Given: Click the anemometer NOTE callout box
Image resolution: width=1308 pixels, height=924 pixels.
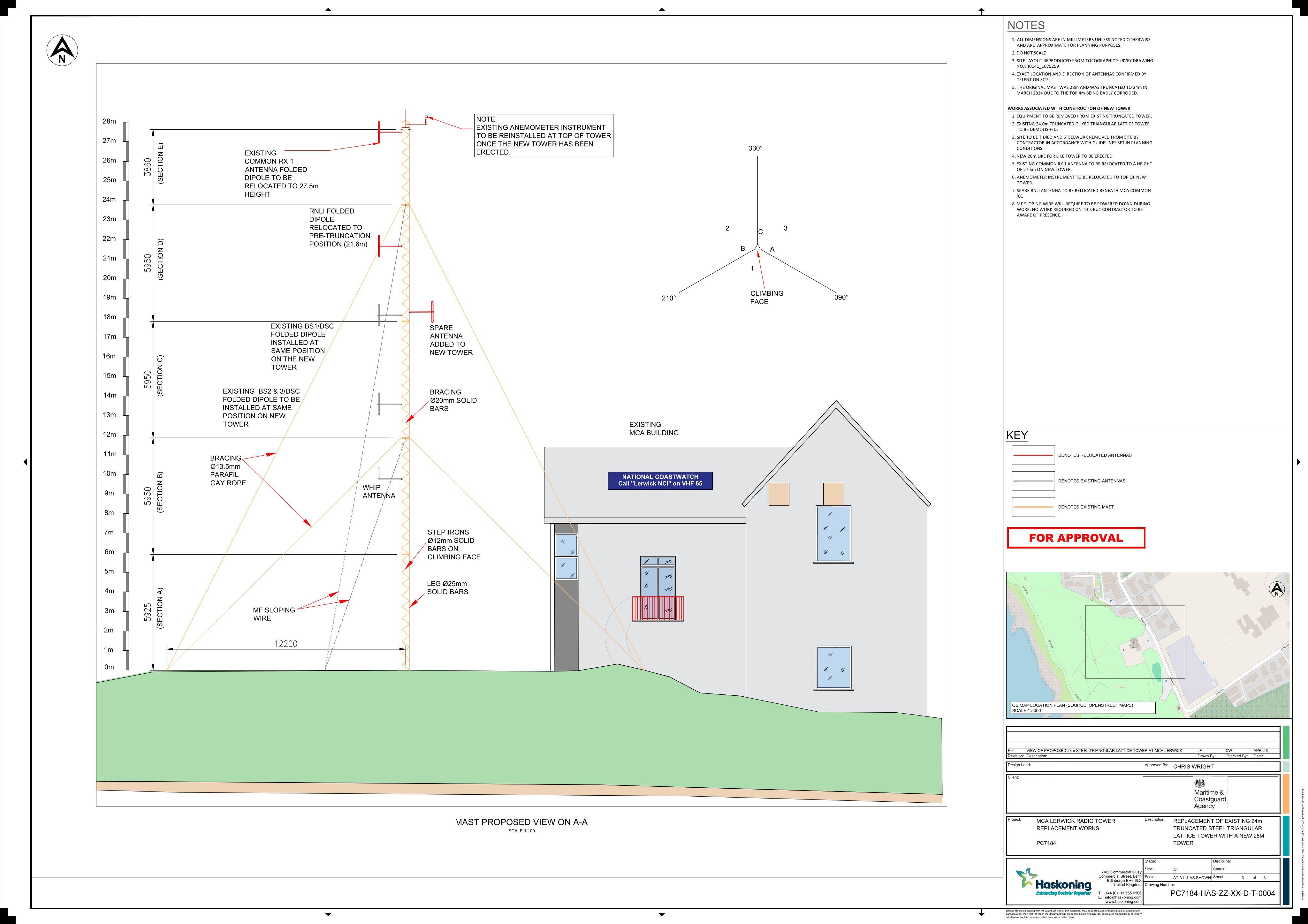Looking at the screenshot, I should (x=544, y=136).
